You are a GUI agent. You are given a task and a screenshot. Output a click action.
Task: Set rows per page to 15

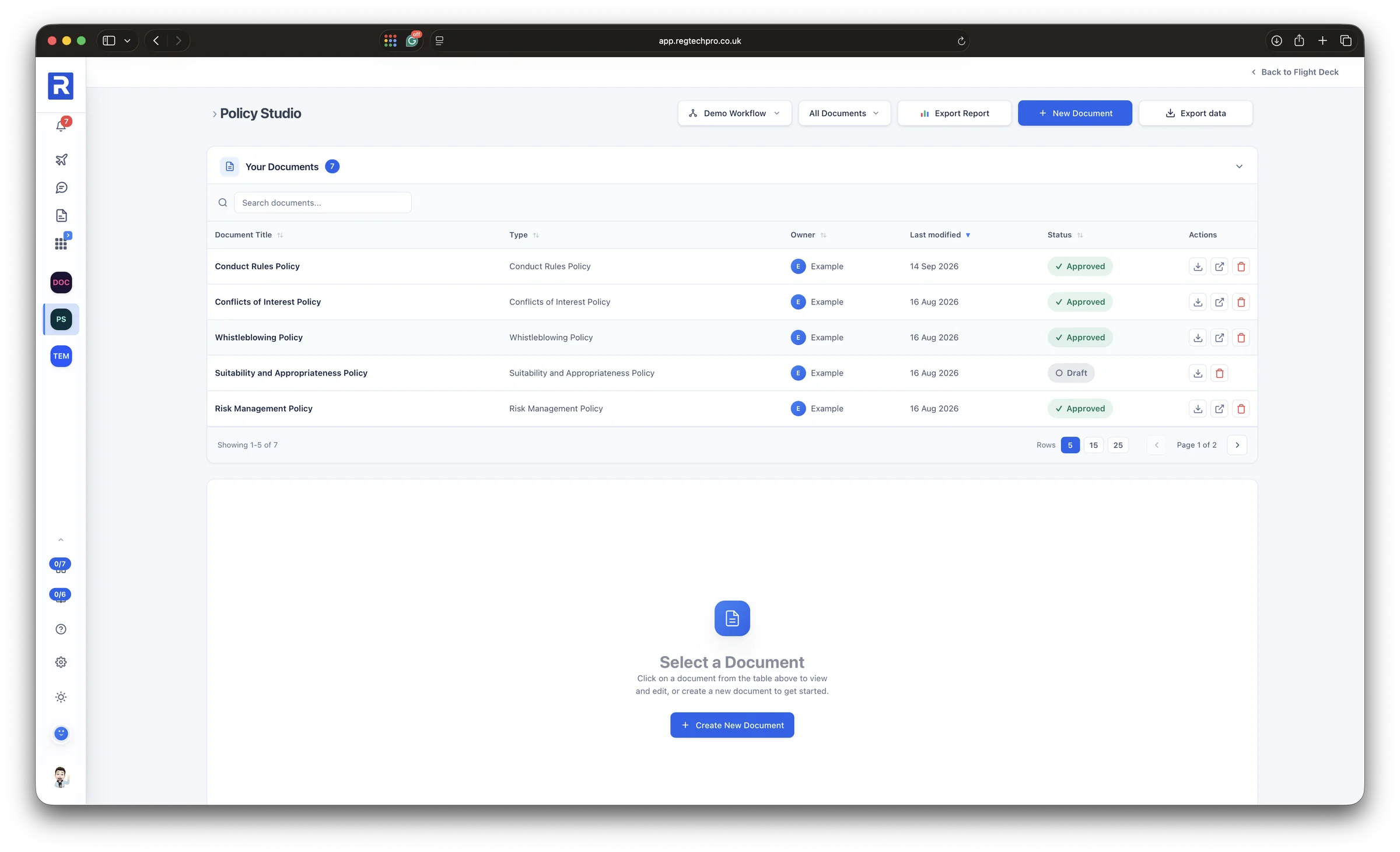pos(1093,445)
